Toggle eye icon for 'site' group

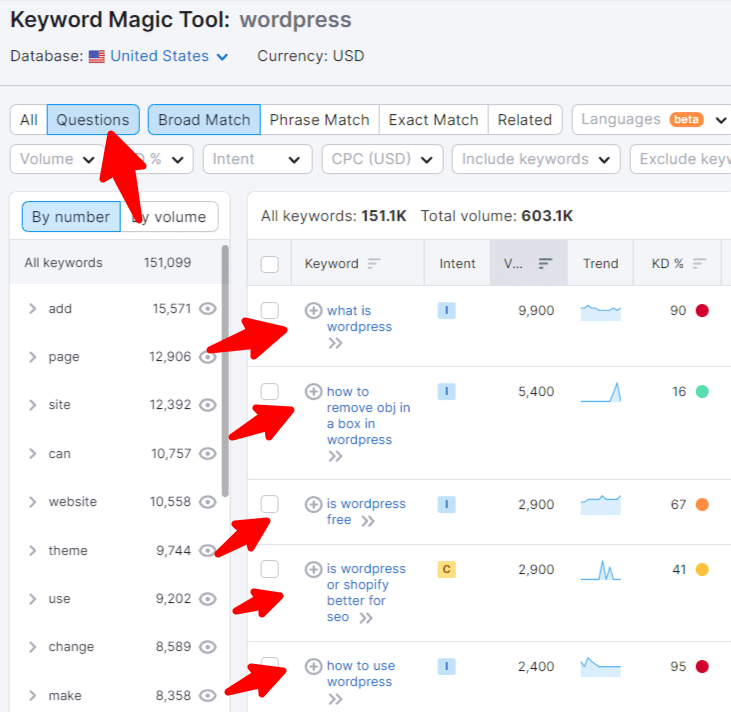point(207,405)
